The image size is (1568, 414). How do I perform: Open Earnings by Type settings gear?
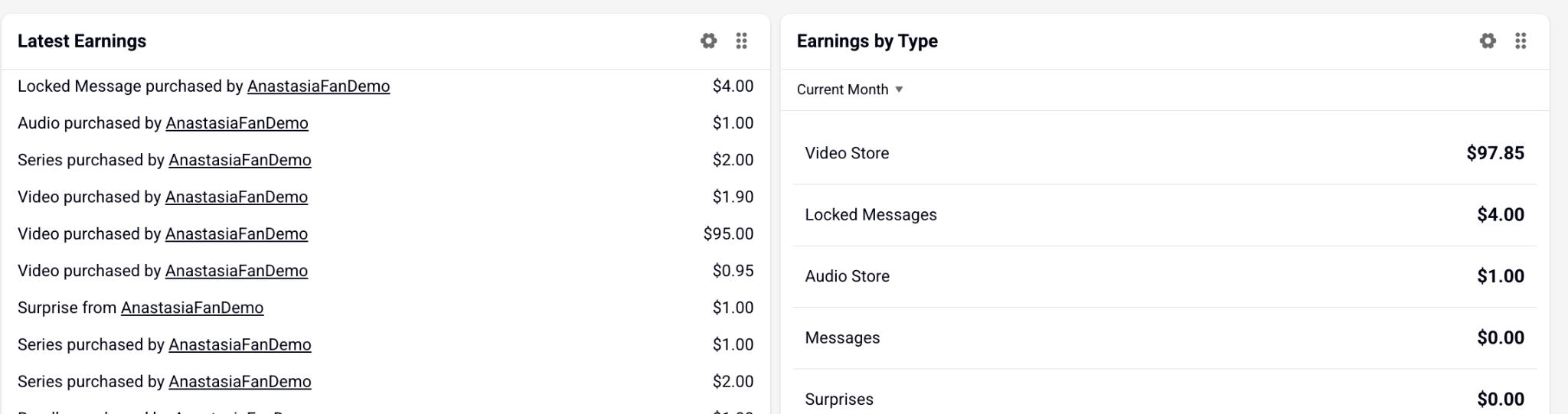[1488, 41]
